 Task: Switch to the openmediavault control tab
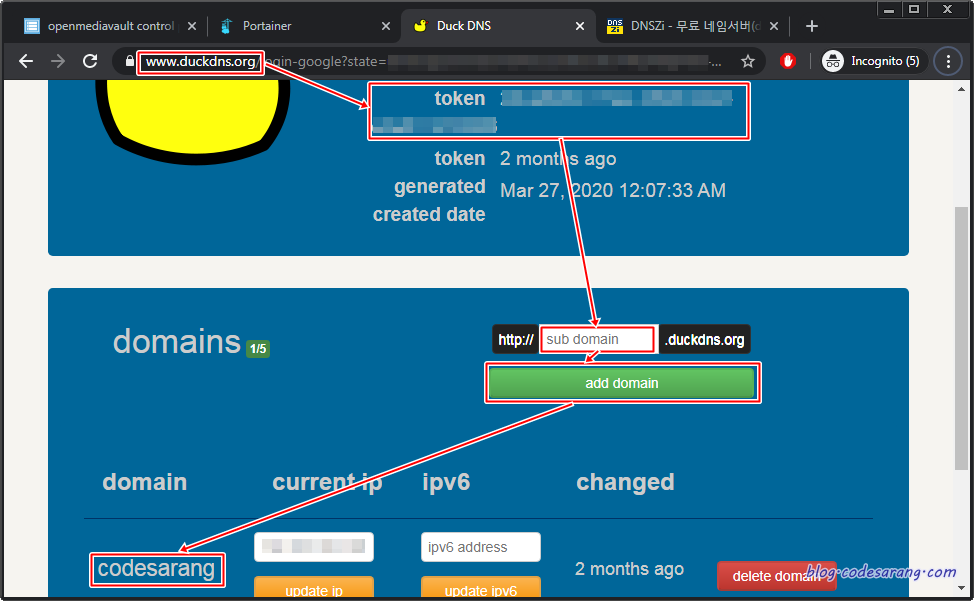[x=110, y=26]
